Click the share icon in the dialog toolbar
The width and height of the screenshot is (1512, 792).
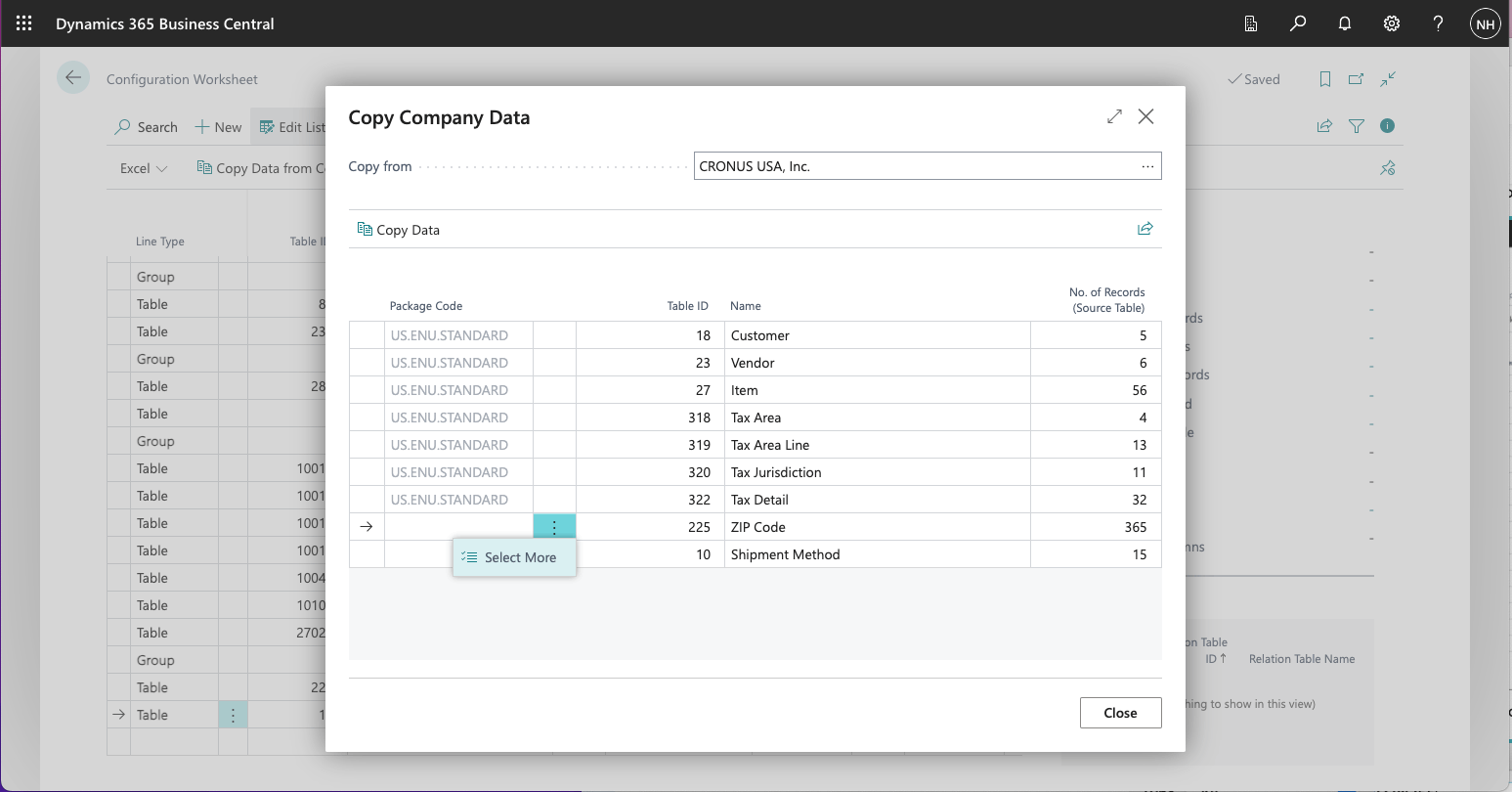(x=1145, y=229)
